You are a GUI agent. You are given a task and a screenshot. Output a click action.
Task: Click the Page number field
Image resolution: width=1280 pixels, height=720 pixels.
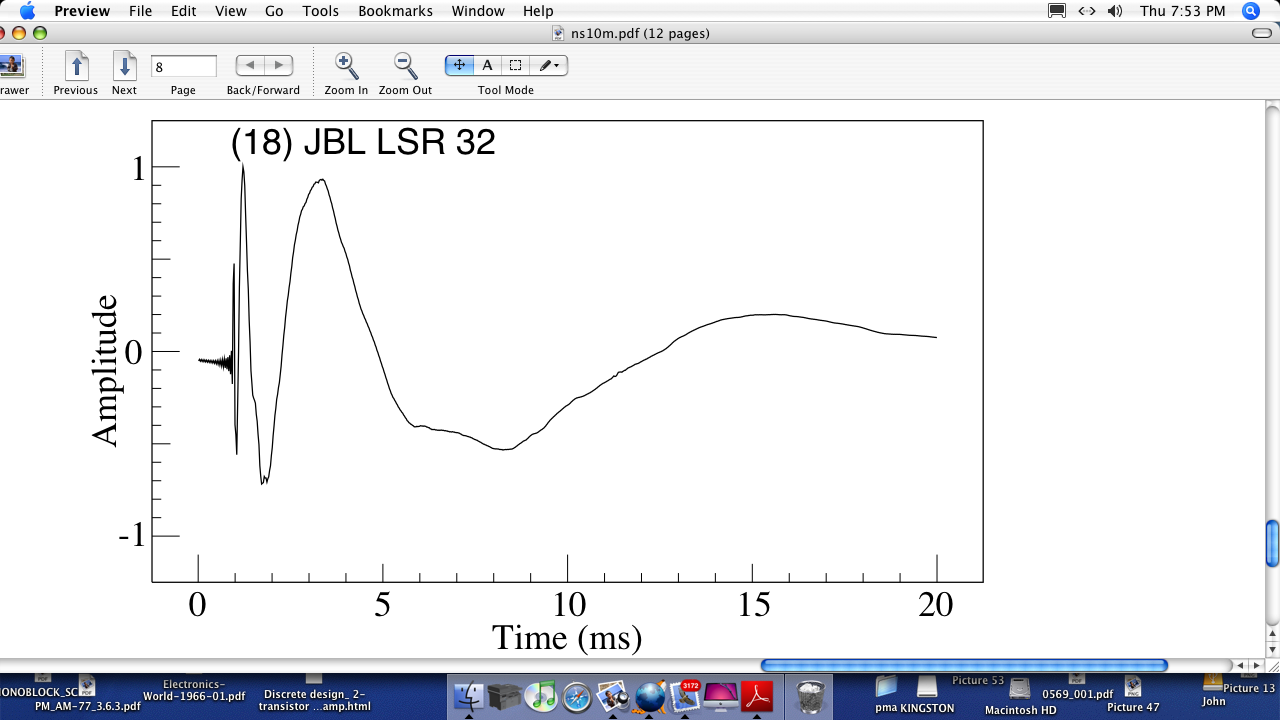(x=184, y=67)
